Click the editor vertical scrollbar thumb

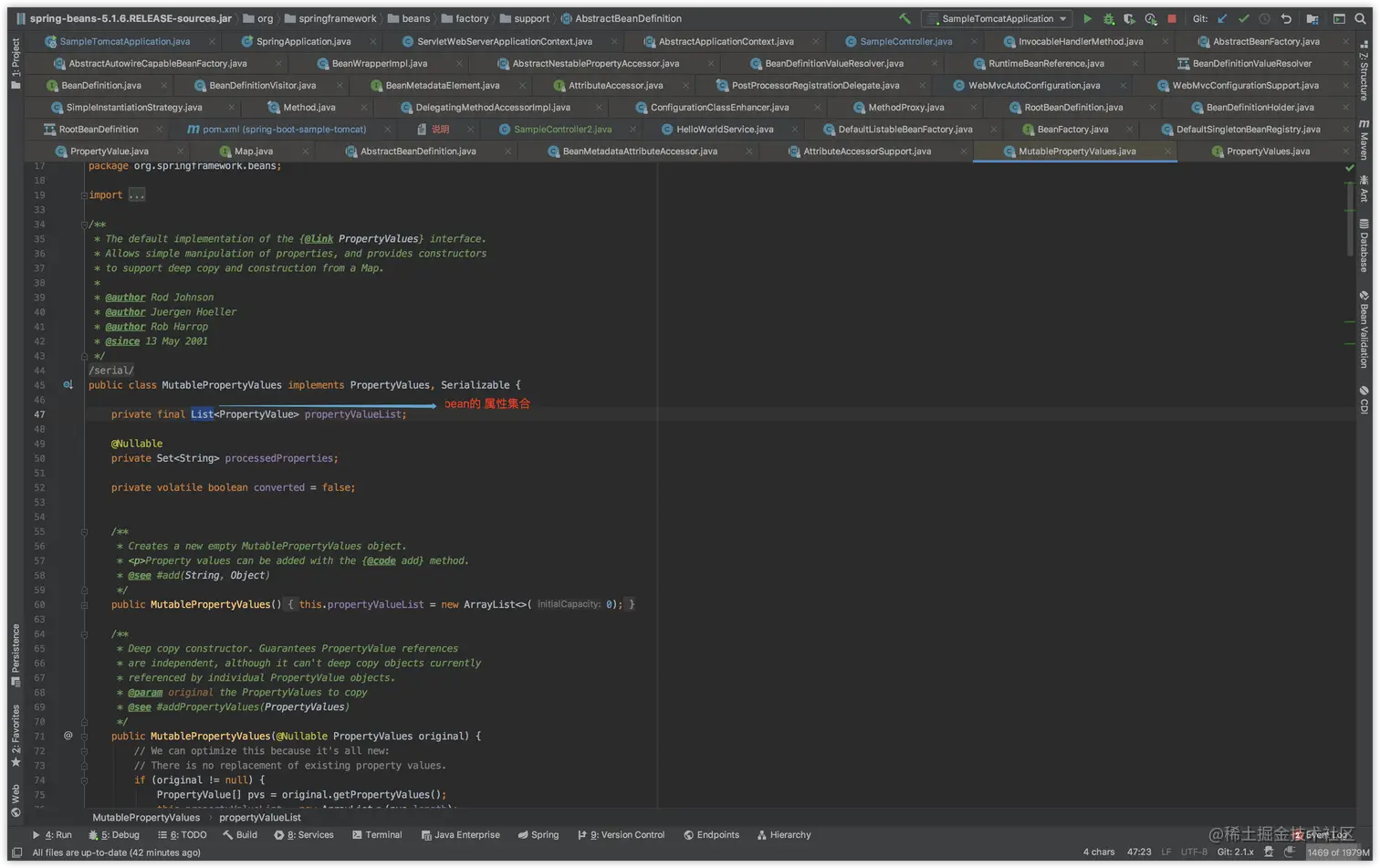(1350, 219)
